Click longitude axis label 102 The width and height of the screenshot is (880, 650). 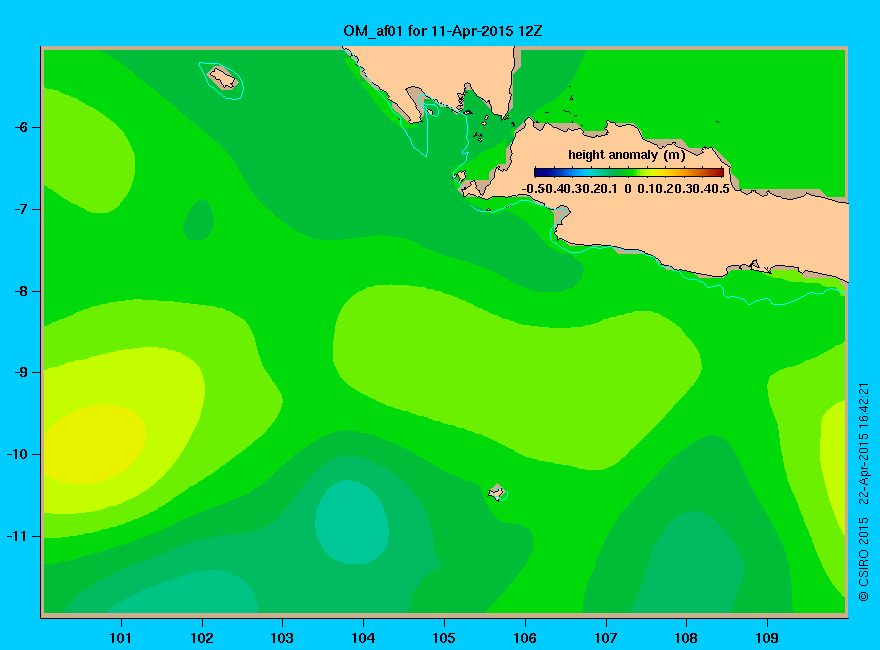click(201, 638)
